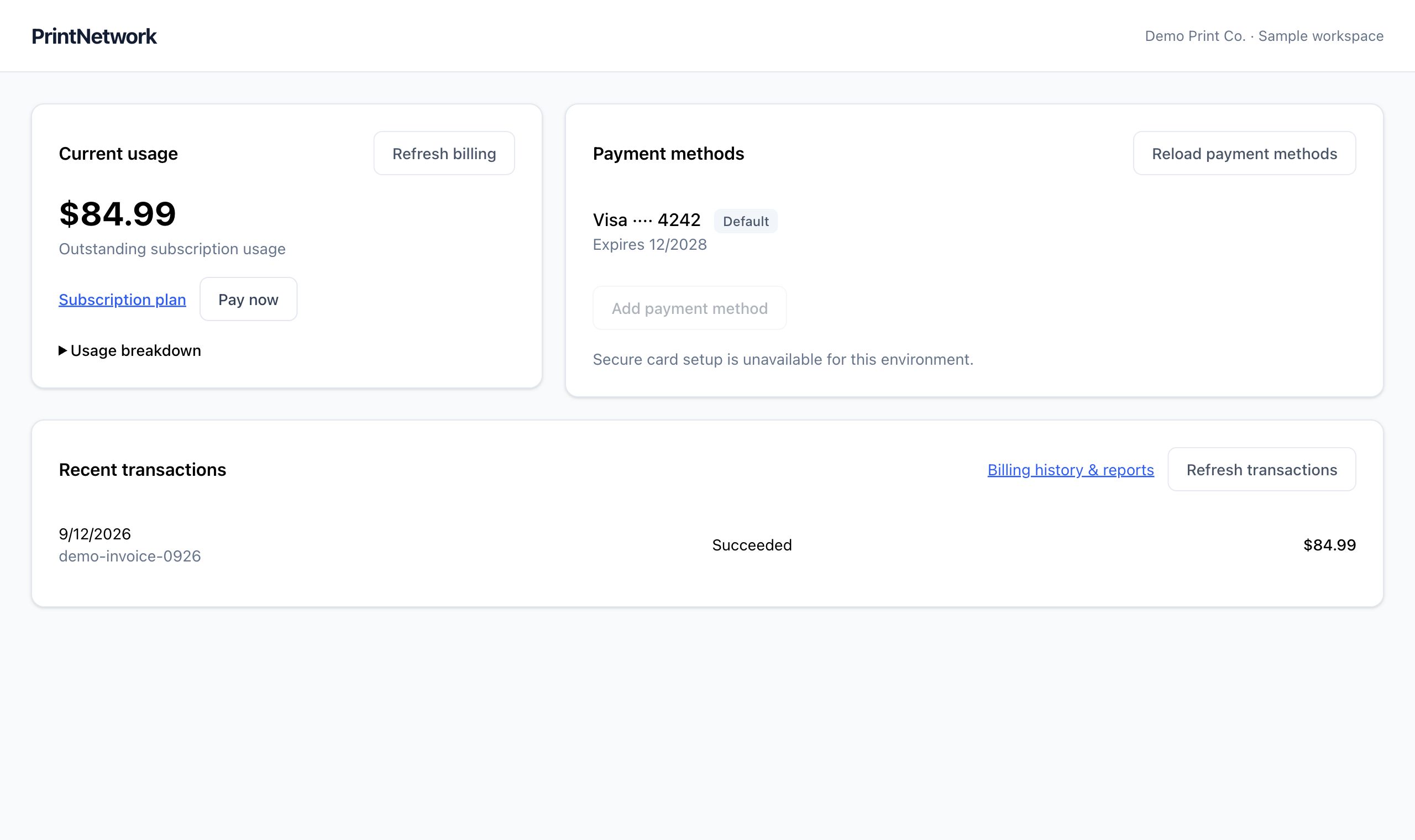Click the Default badge on Visa card
This screenshot has height=840, width=1415.
click(746, 221)
